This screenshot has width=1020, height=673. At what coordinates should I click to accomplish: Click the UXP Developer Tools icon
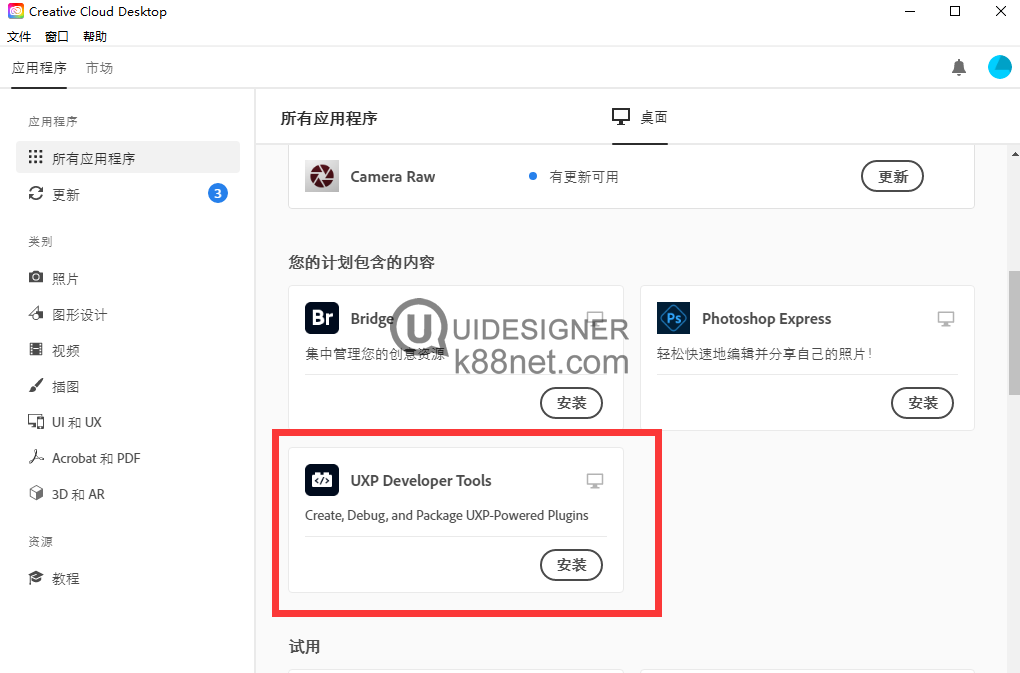(x=322, y=481)
